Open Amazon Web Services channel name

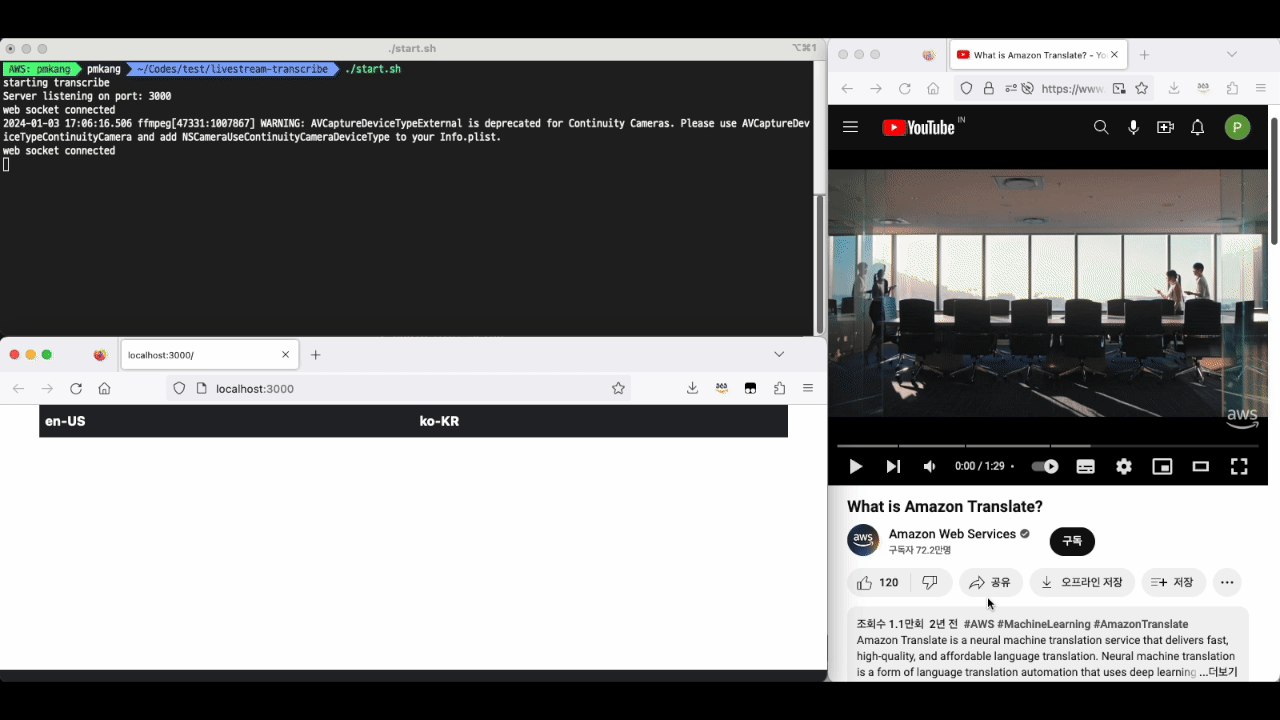click(952, 534)
